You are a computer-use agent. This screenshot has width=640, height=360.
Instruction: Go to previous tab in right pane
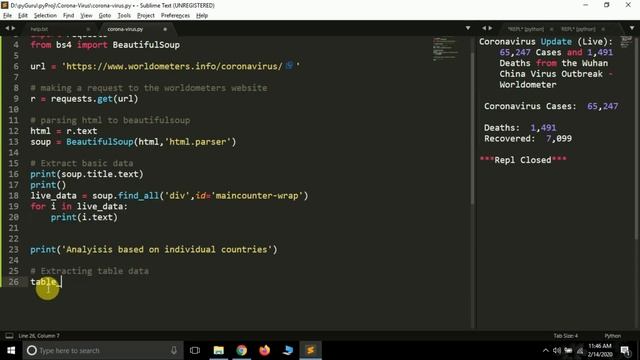pos(484,28)
